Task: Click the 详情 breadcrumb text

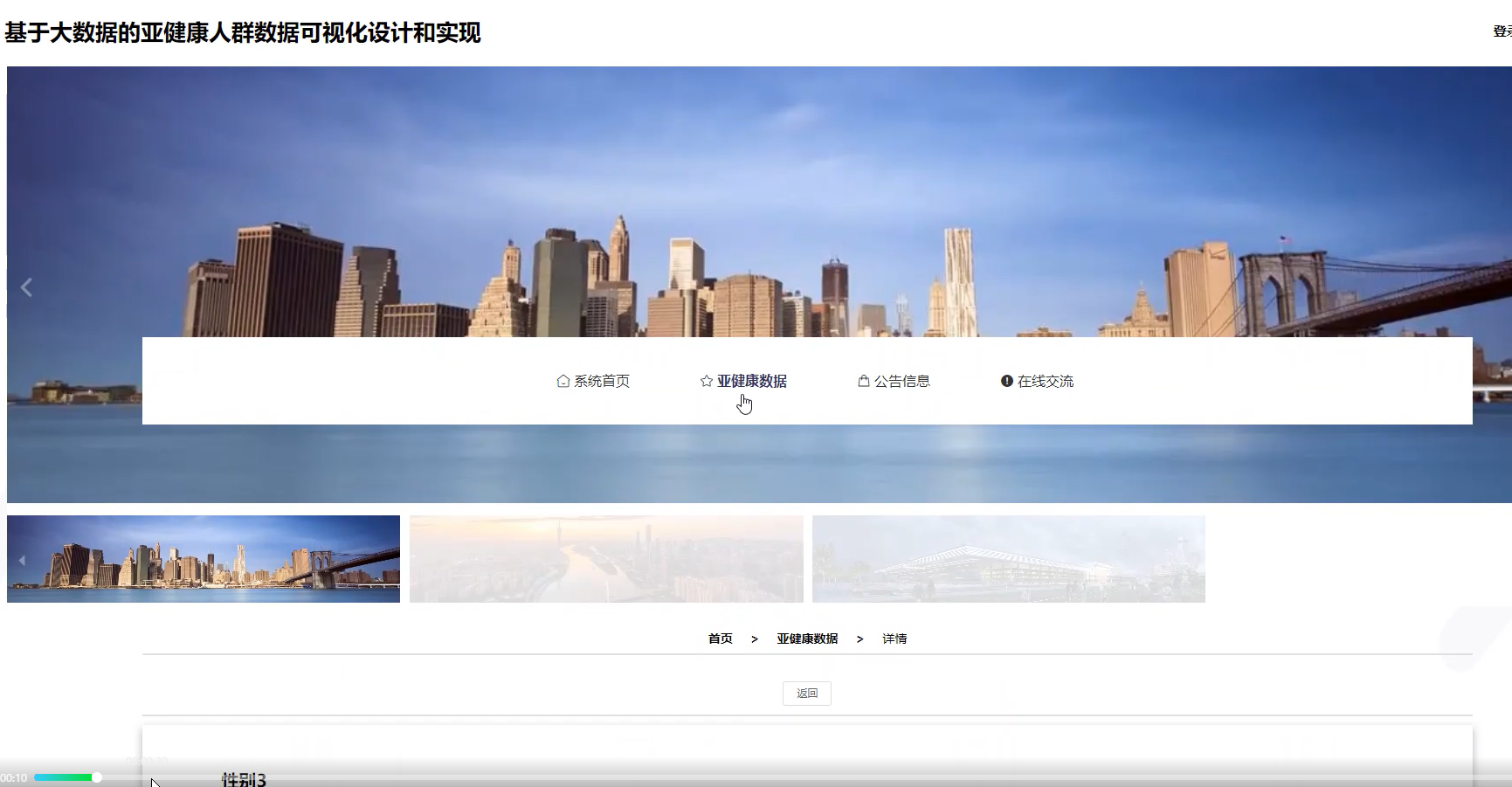Action: pos(894,639)
